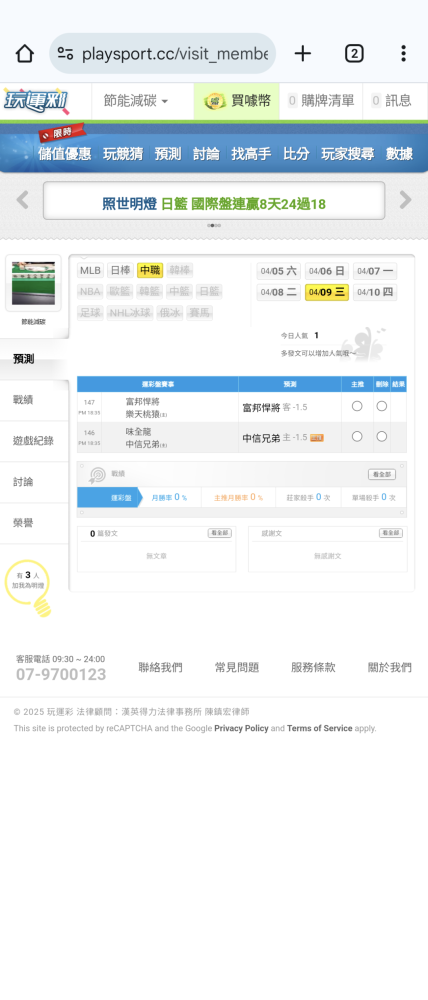428x1000 pixels.
Task: Open the browser three-dot menu
Action: 403,54
